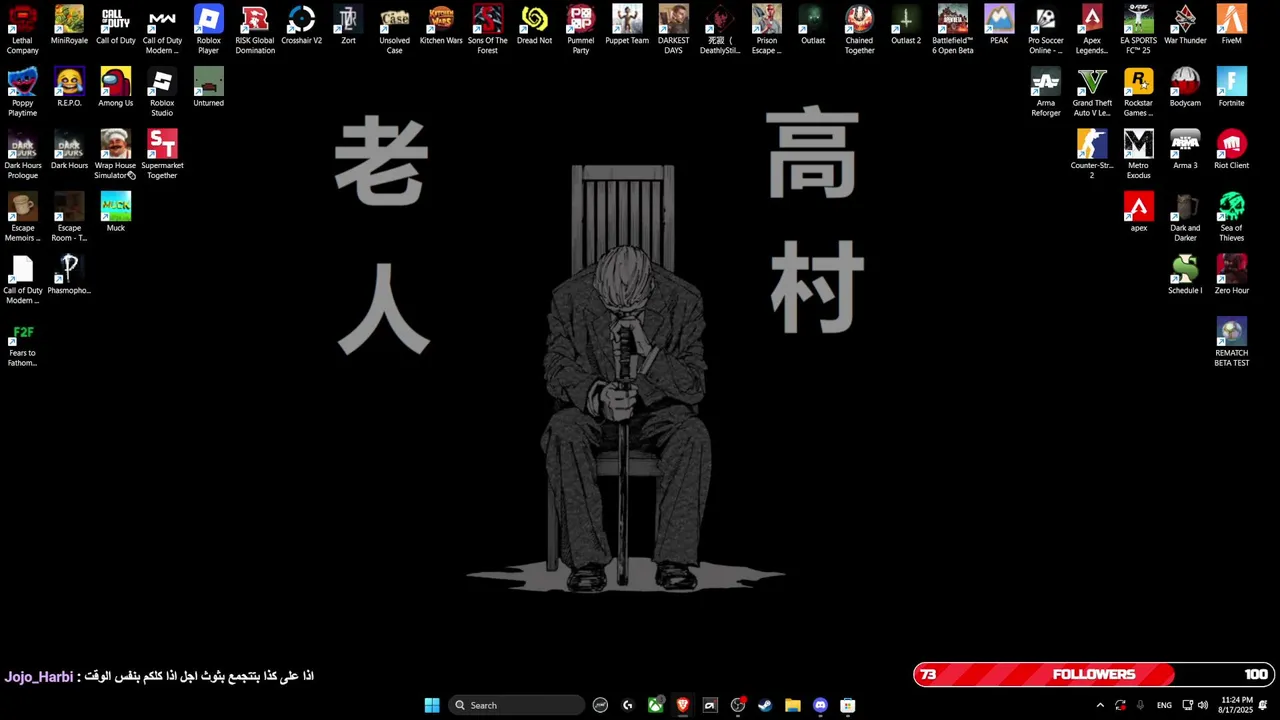Launch the PEAK game icon
Viewport: 1280px width, 720px height.
999,26
